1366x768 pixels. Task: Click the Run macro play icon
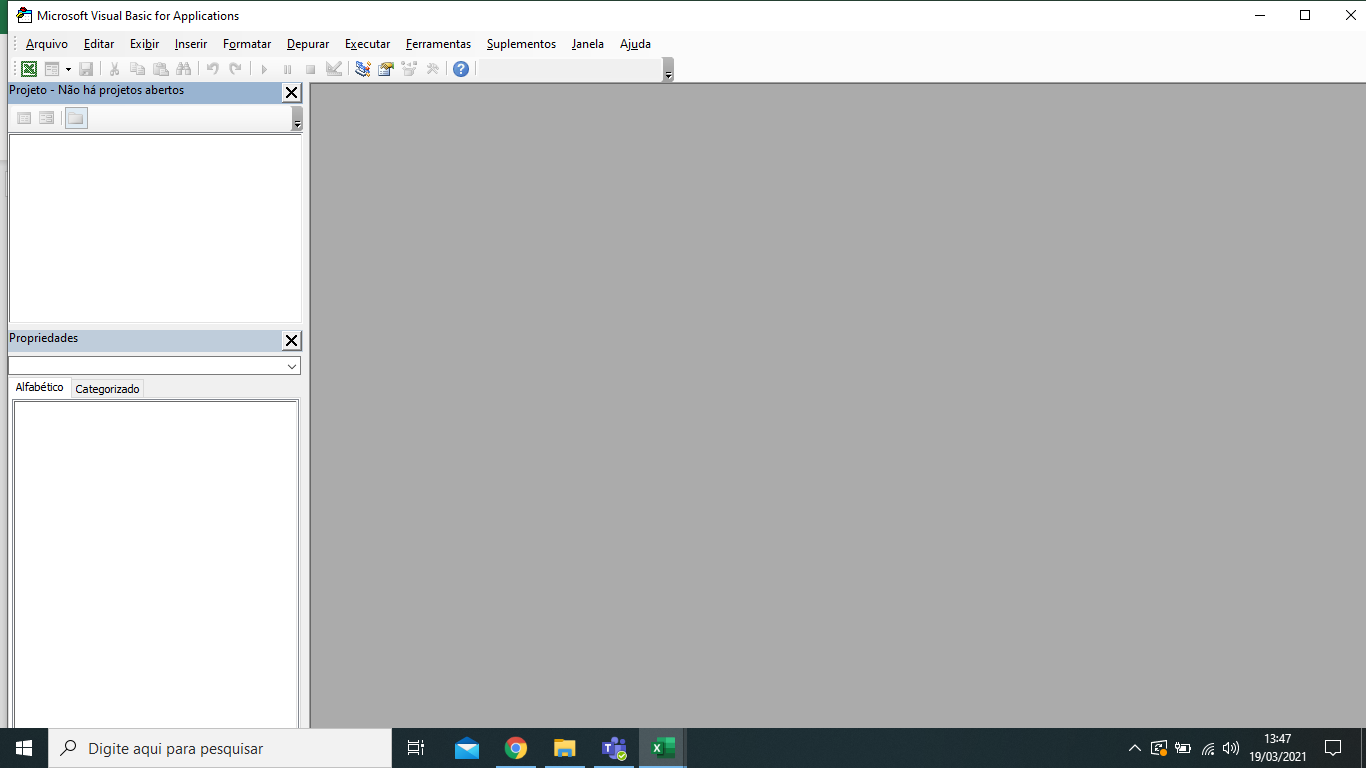[x=264, y=69]
